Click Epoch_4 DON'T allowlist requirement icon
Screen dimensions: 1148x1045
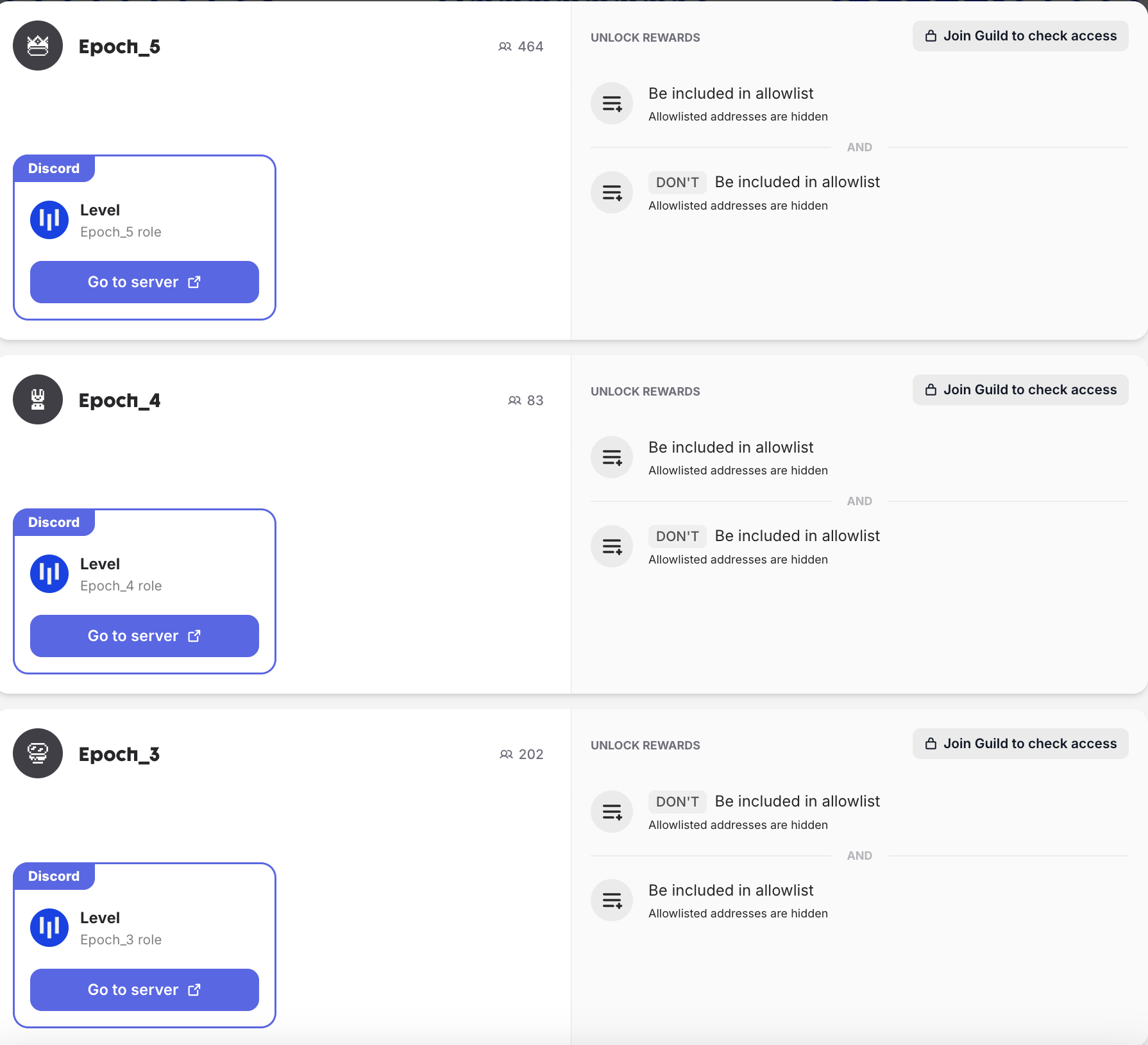612,546
